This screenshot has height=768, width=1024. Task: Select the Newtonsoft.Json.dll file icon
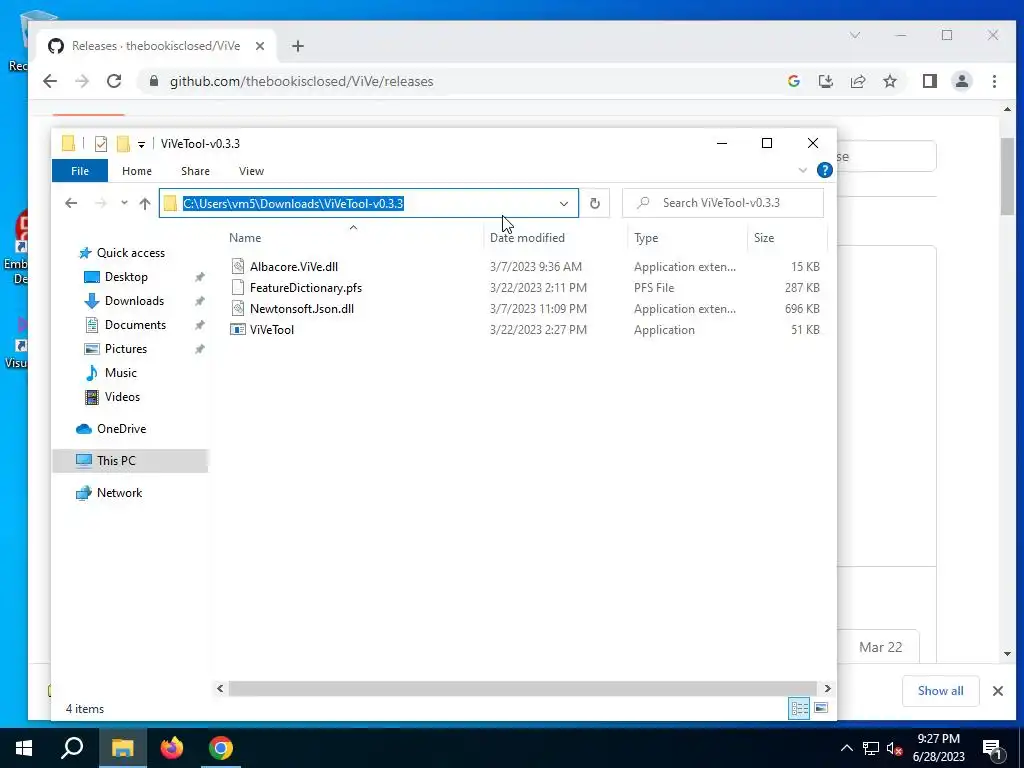point(238,308)
